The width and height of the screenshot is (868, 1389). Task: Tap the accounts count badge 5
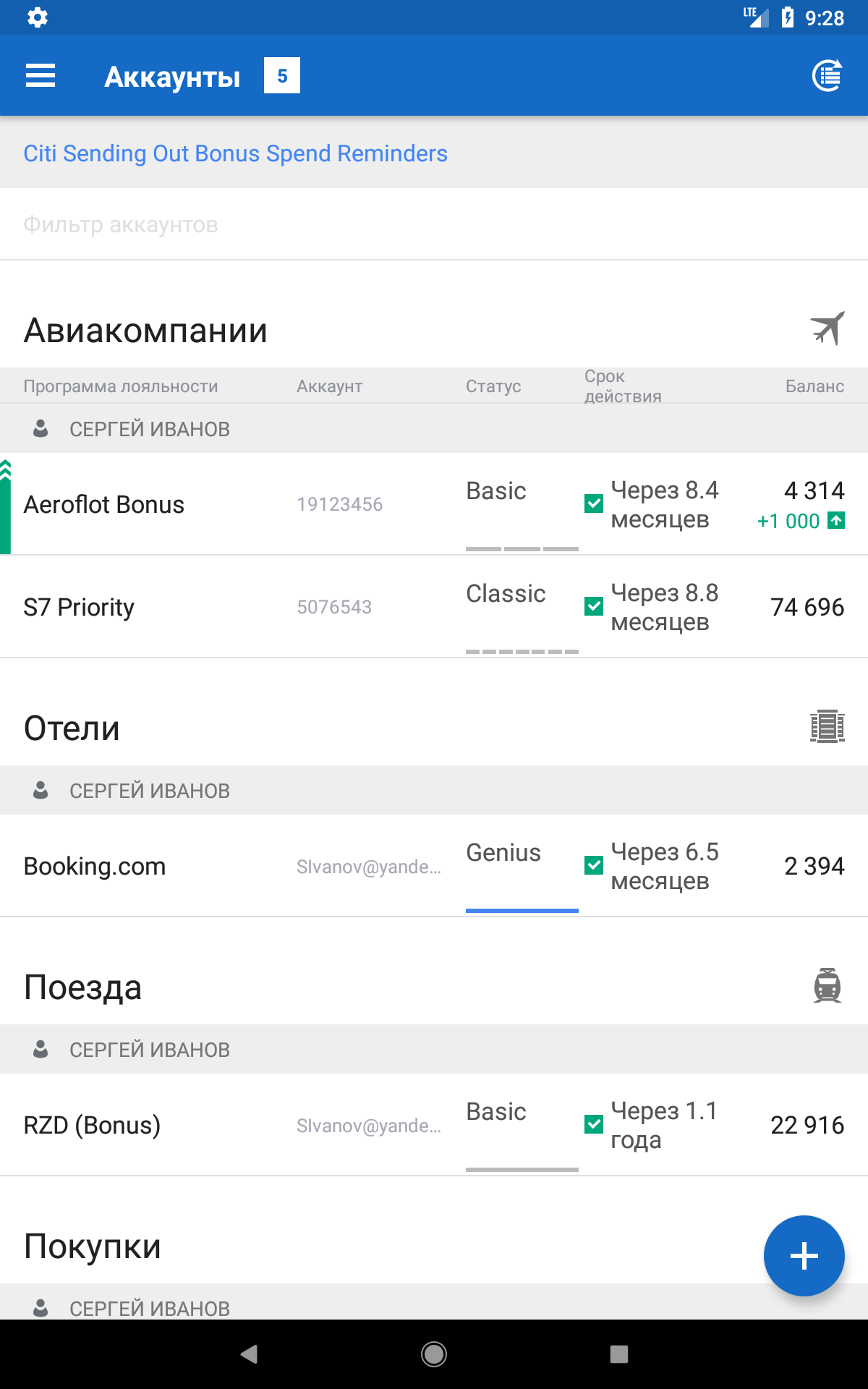click(x=282, y=75)
